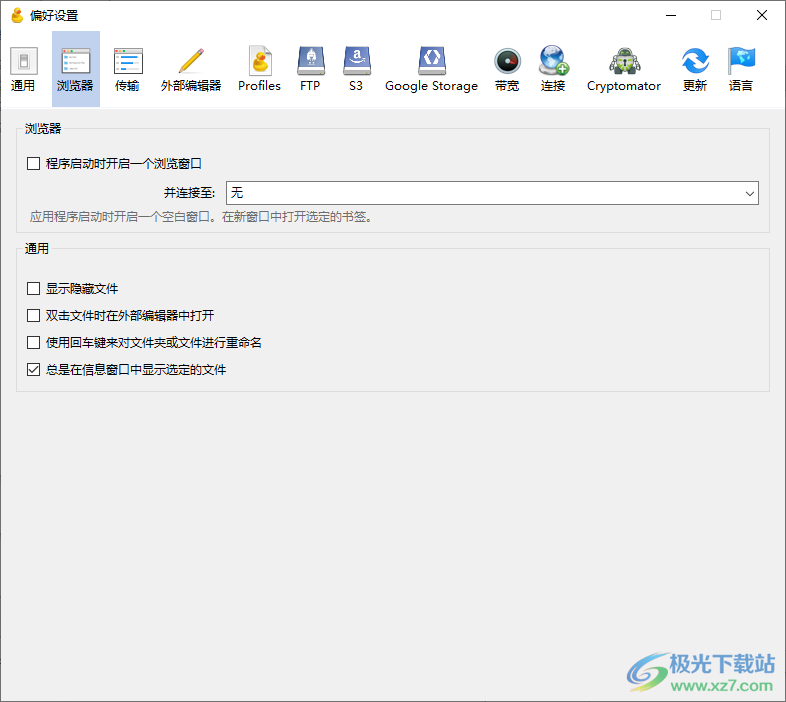The width and height of the screenshot is (786, 702).
Task: Open the 连接 (Connection) globe tab
Action: click(x=553, y=69)
